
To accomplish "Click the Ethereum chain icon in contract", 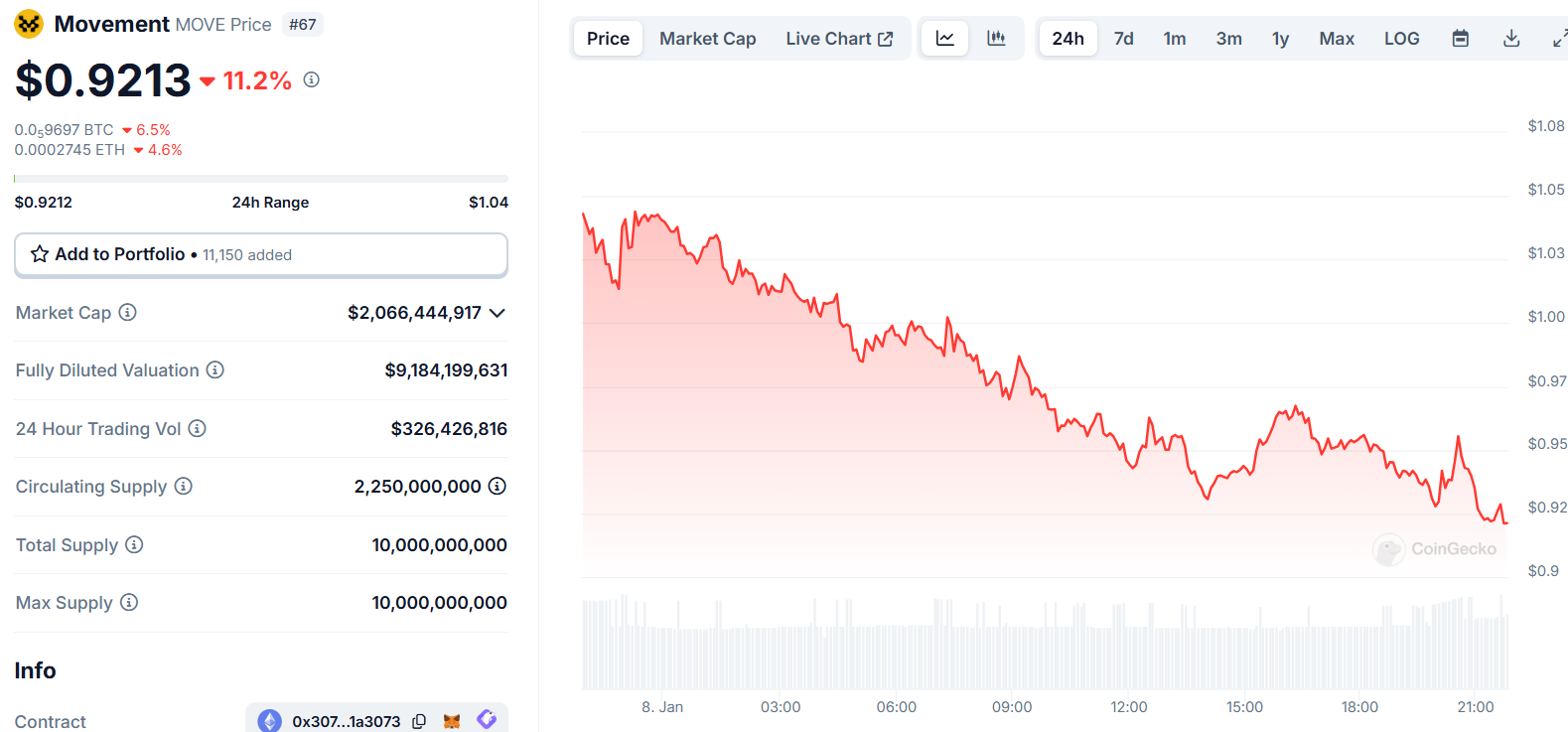I will [269, 721].
